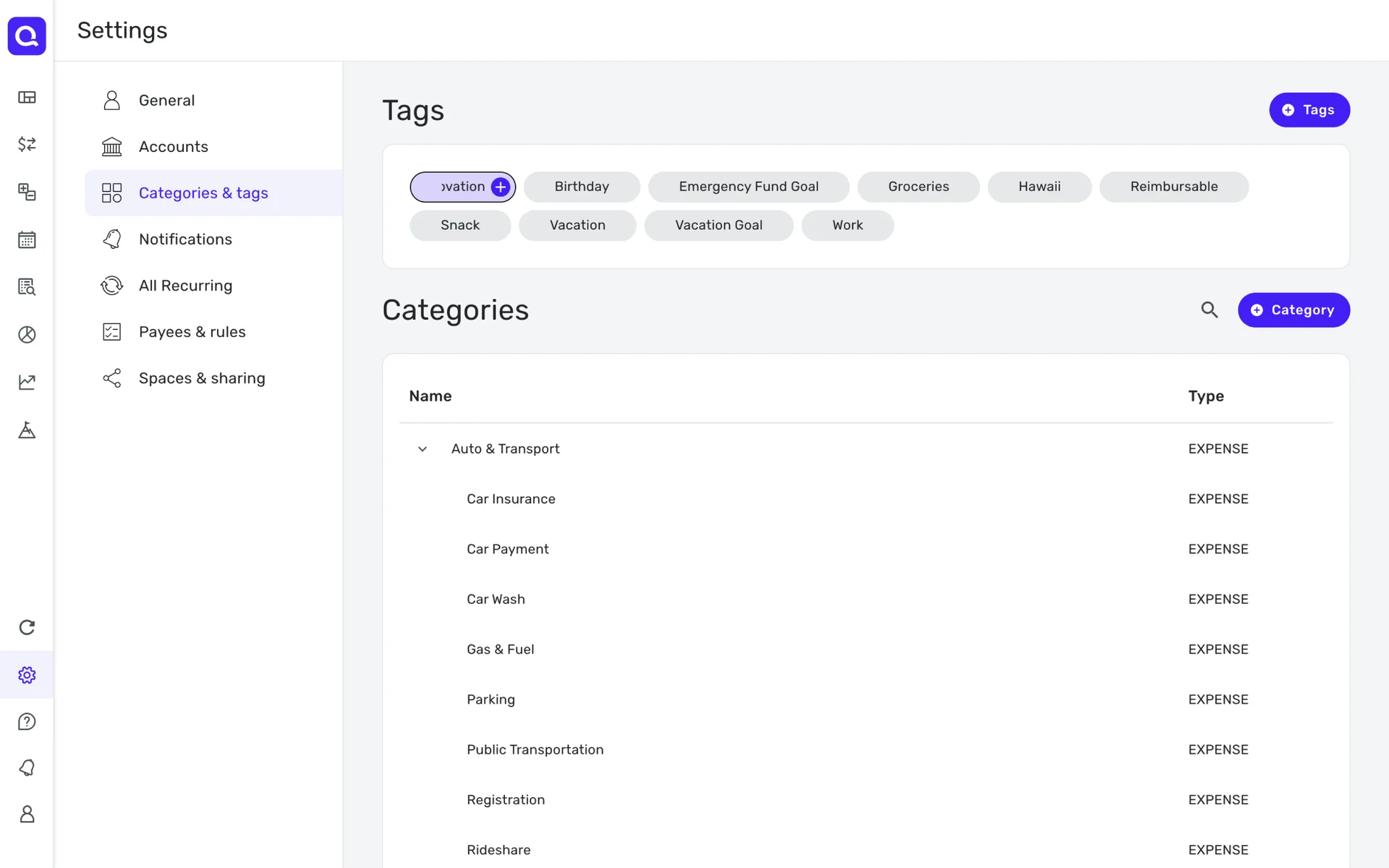Click the plus icon on highlighted tag
This screenshot has width=1389, height=868.
[500, 187]
